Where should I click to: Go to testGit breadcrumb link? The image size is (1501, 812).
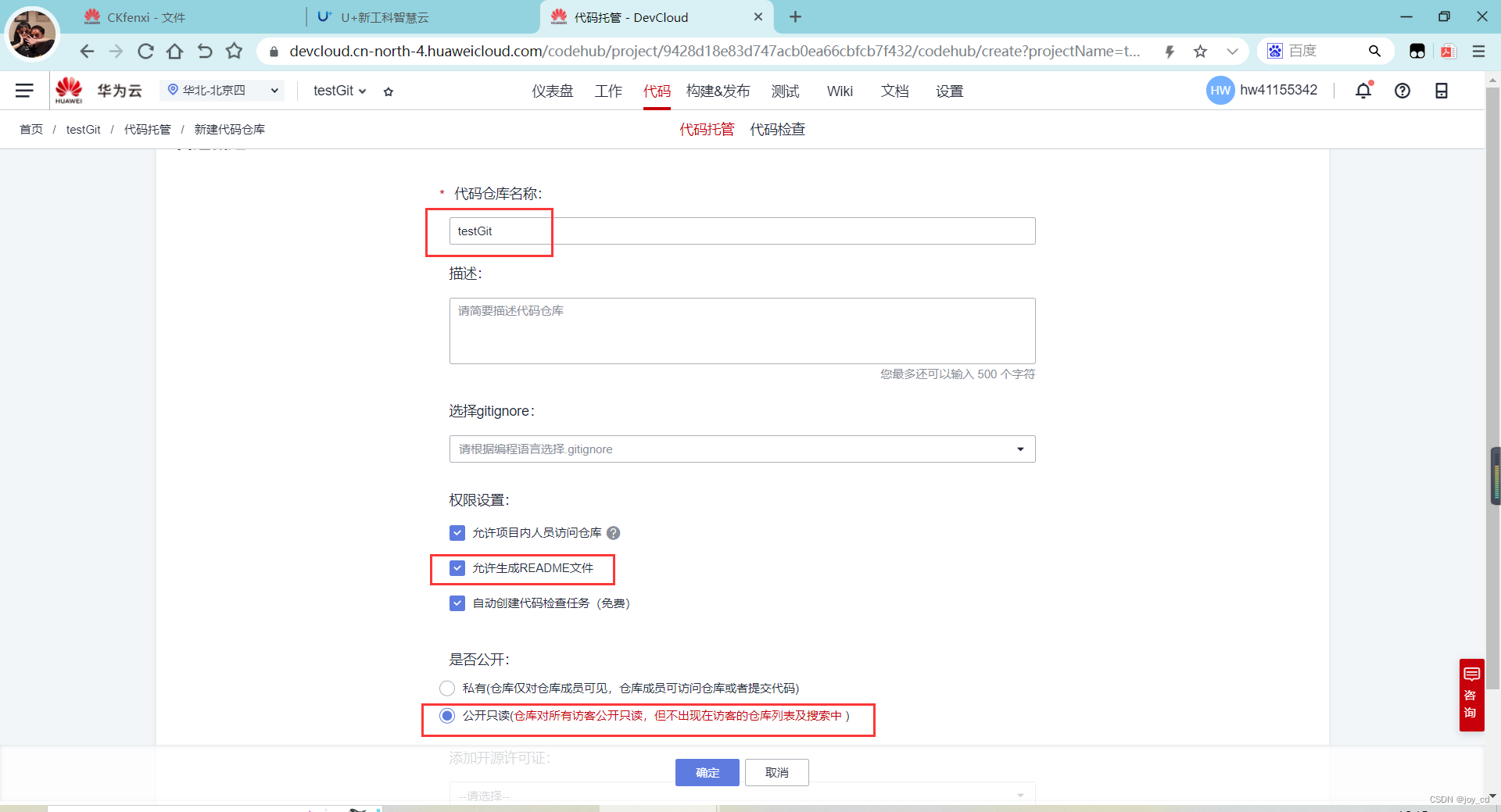(84, 130)
